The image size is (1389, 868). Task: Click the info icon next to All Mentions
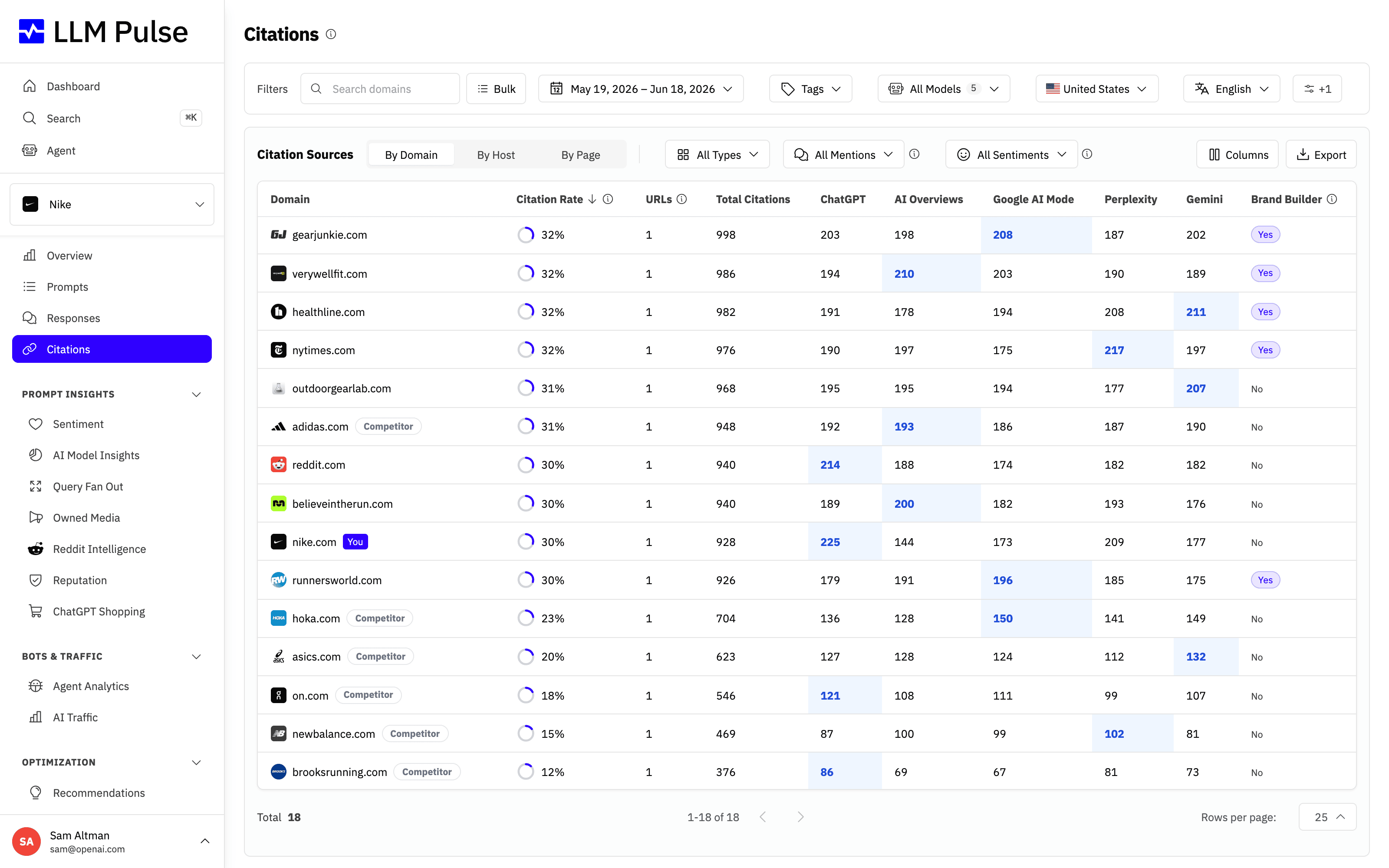click(914, 154)
